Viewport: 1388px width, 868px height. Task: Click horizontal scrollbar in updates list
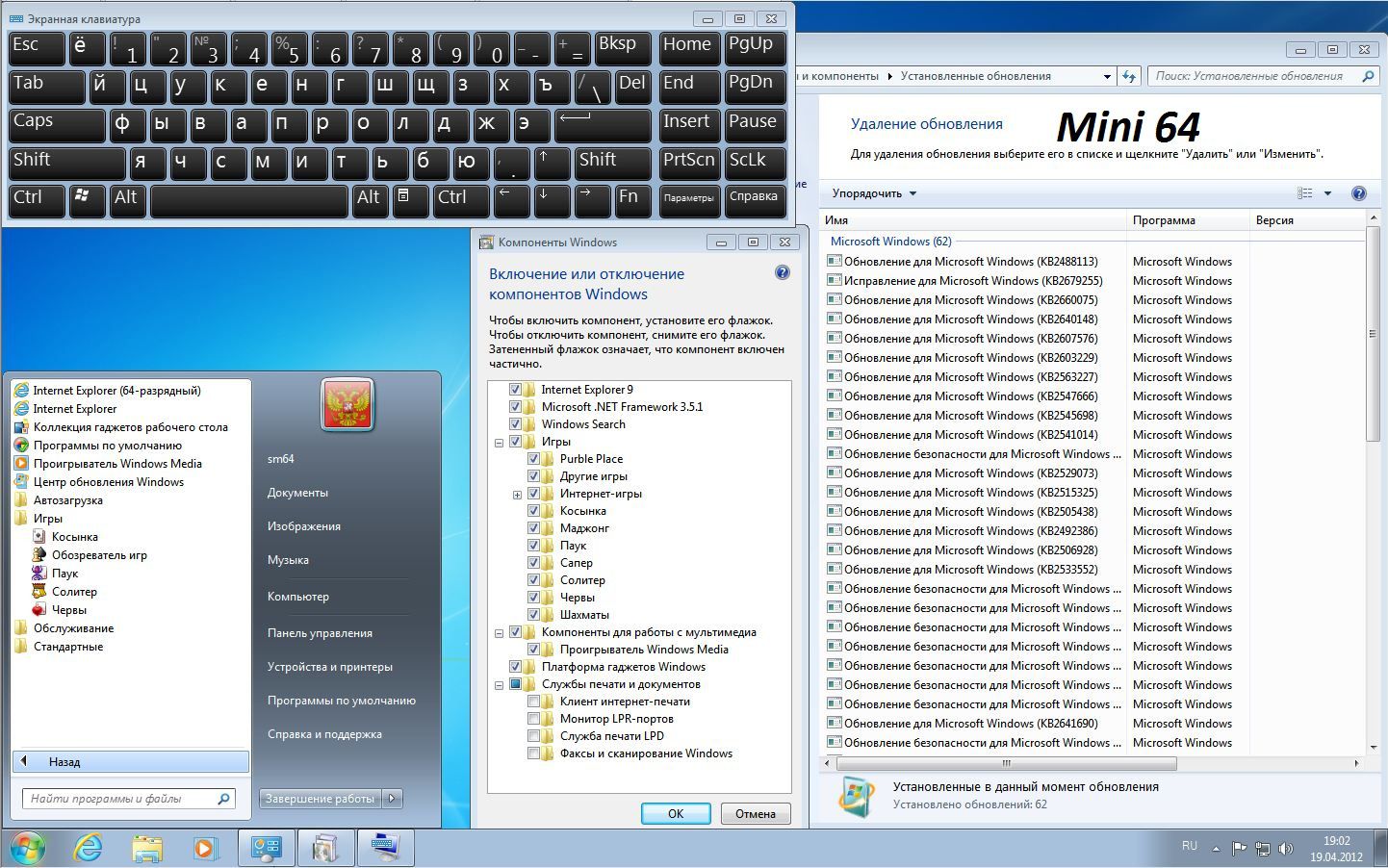[1007, 763]
